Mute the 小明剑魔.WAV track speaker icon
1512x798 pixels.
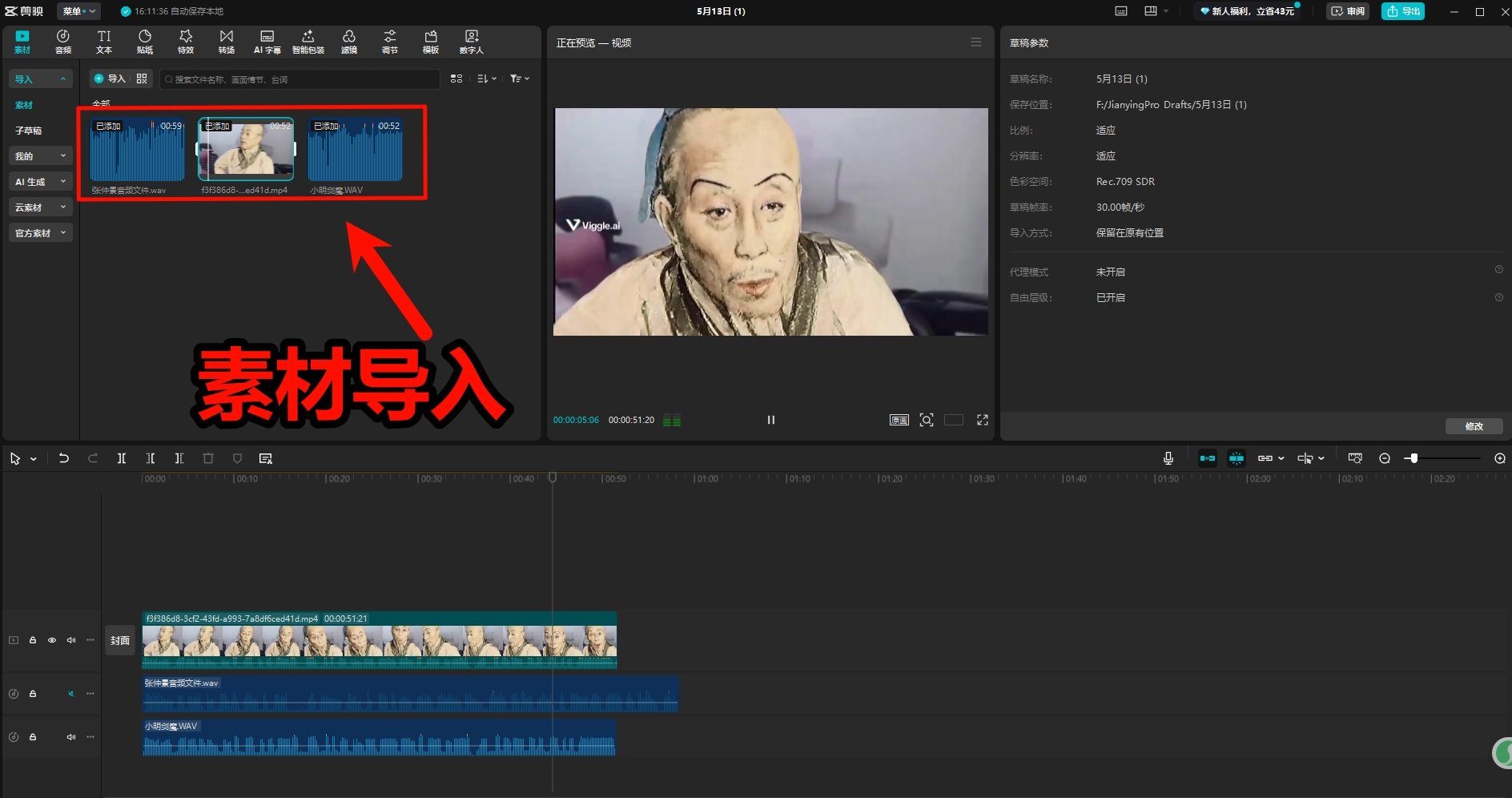click(70, 736)
